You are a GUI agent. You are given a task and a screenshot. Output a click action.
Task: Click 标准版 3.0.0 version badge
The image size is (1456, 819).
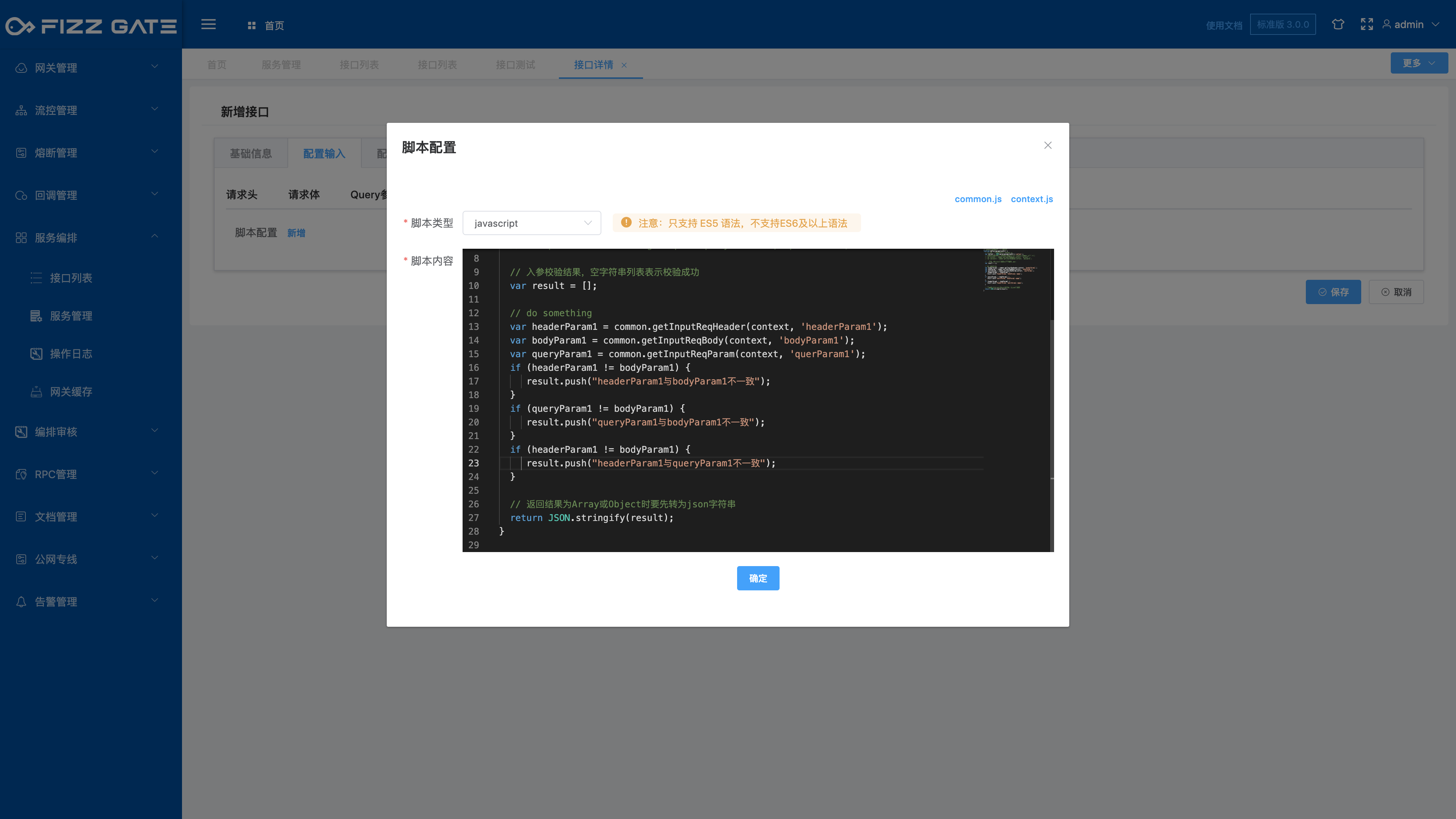[x=1283, y=24]
